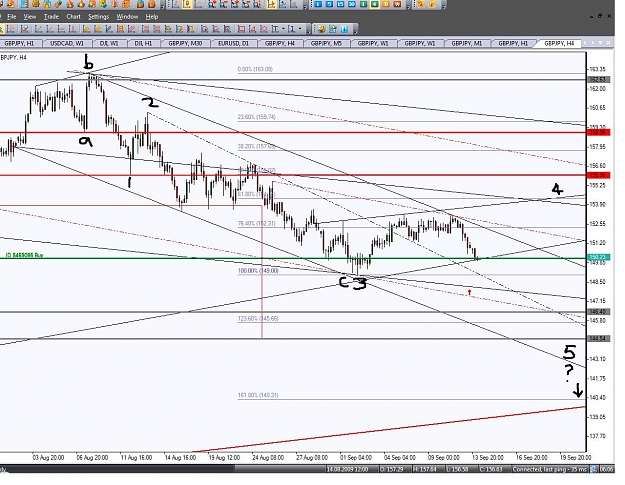This screenshot has height=485, width=625.
Task: Switch to the USDCAD, W1 tab
Action: pyautogui.click(x=67, y=43)
